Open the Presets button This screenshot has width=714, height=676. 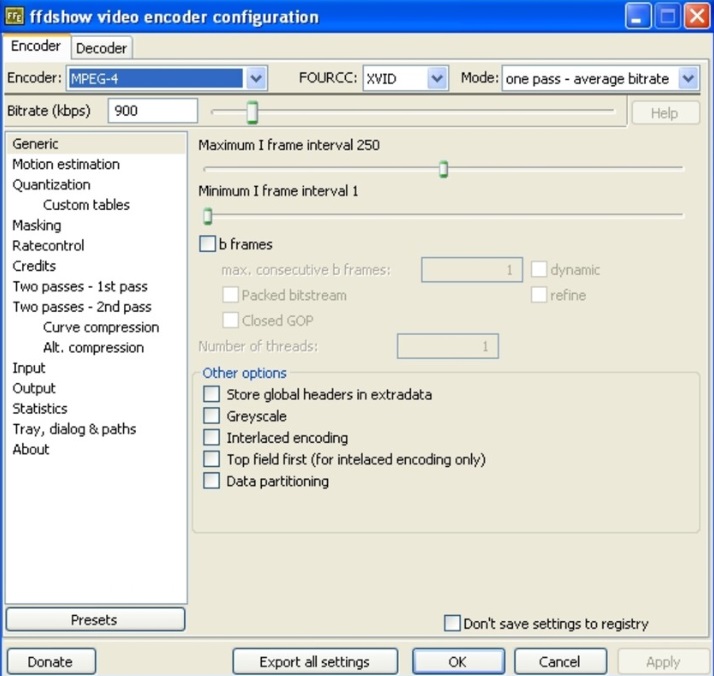coord(95,620)
